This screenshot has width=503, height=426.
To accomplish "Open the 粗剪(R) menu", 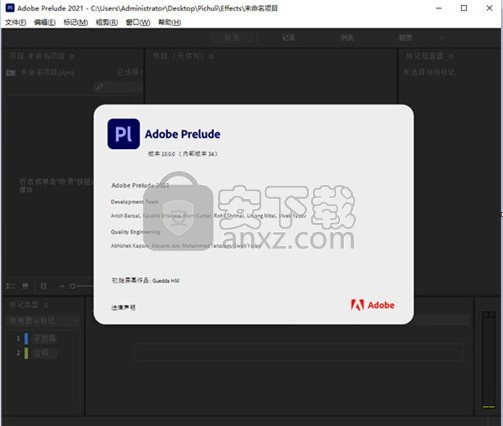I will [x=107, y=22].
